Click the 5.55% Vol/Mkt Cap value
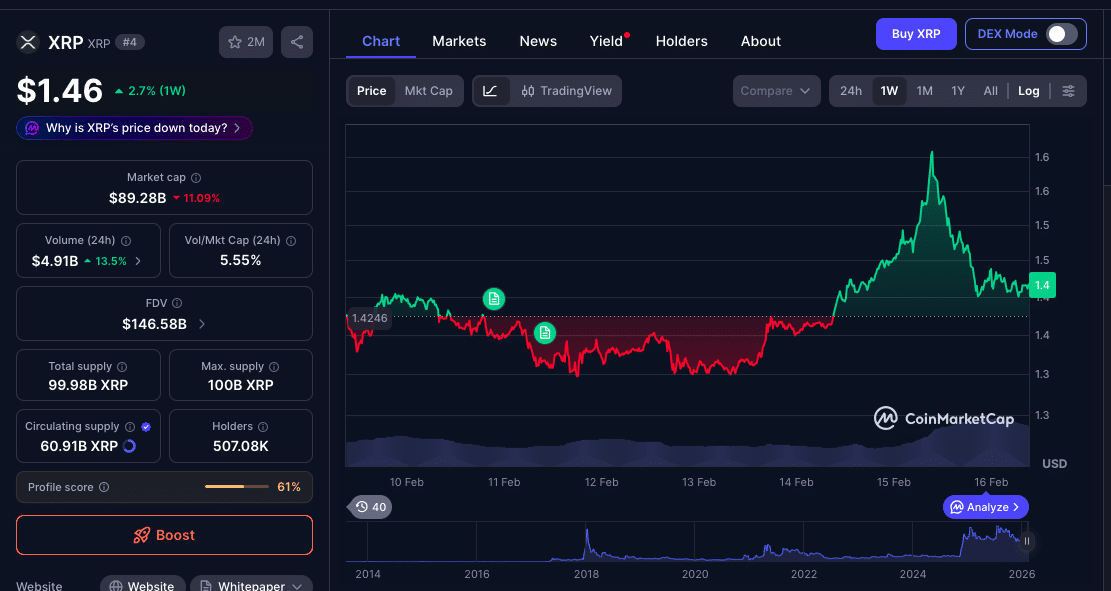The height and width of the screenshot is (591, 1111). [x=241, y=260]
